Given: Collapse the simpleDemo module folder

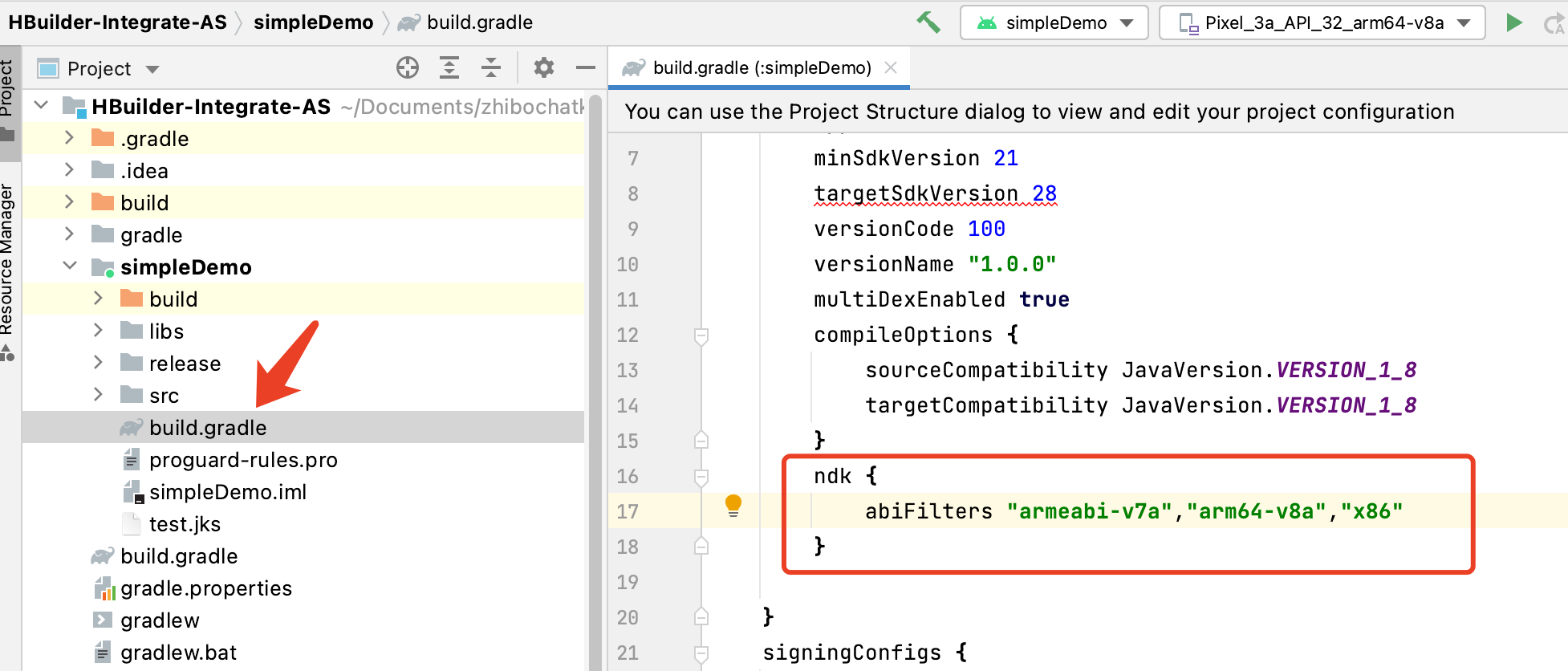Looking at the screenshot, I should pyautogui.click(x=70, y=266).
